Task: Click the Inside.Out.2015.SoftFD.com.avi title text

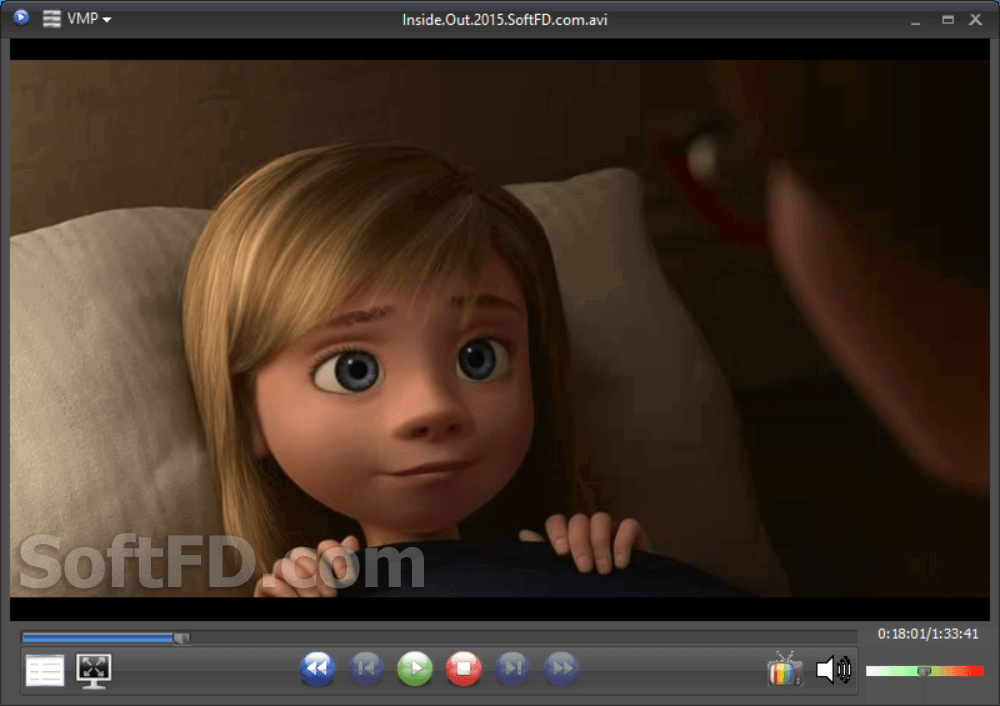Action: 504,20
